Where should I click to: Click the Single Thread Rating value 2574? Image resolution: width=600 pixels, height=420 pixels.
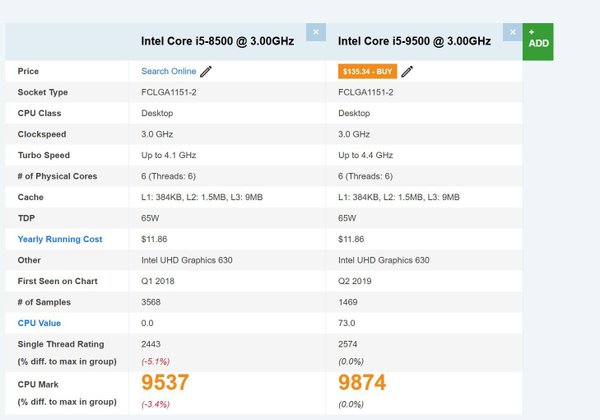(347, 344)
